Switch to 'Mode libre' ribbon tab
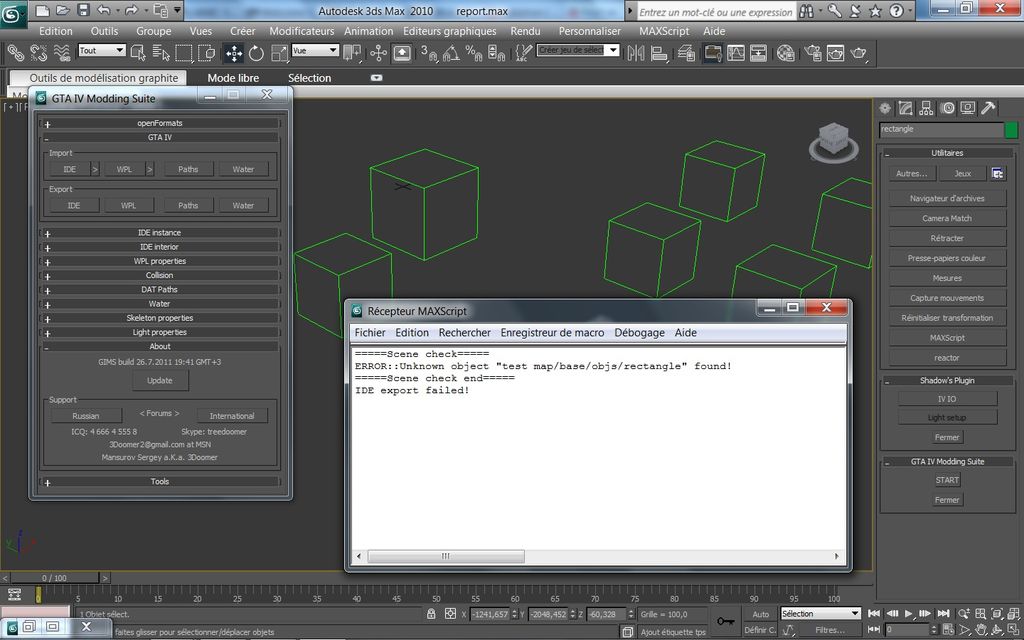 coord(233,78)
